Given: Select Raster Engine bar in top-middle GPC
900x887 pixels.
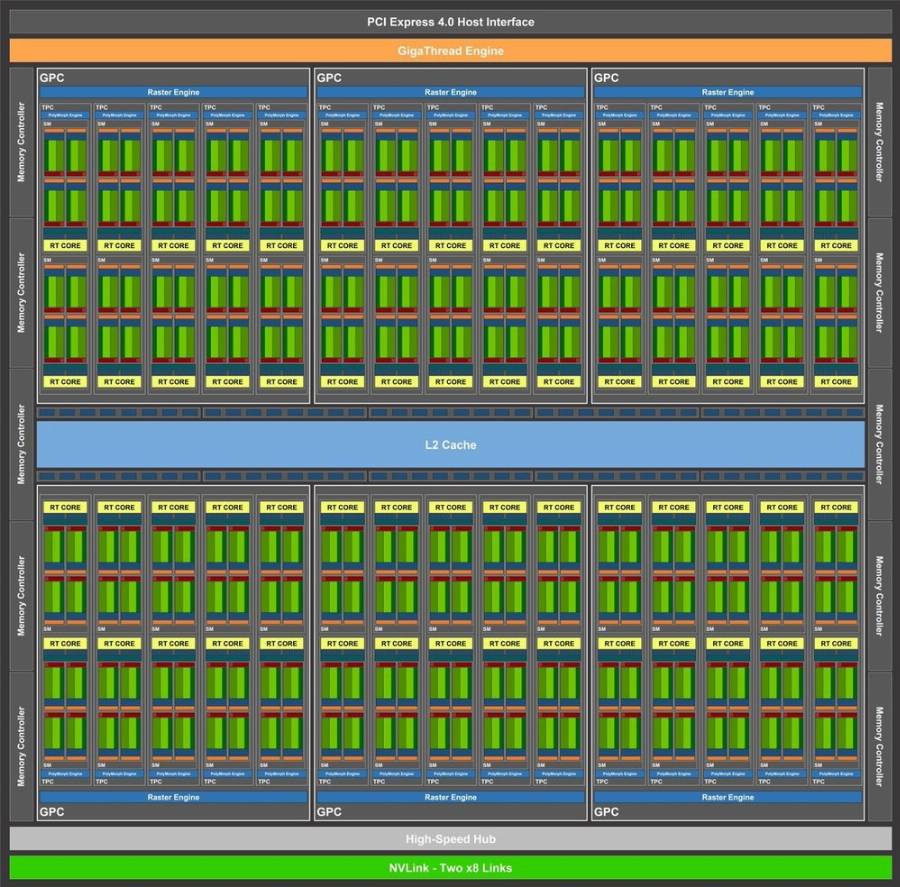Looking at the screenshot, I should pos(451,92).
